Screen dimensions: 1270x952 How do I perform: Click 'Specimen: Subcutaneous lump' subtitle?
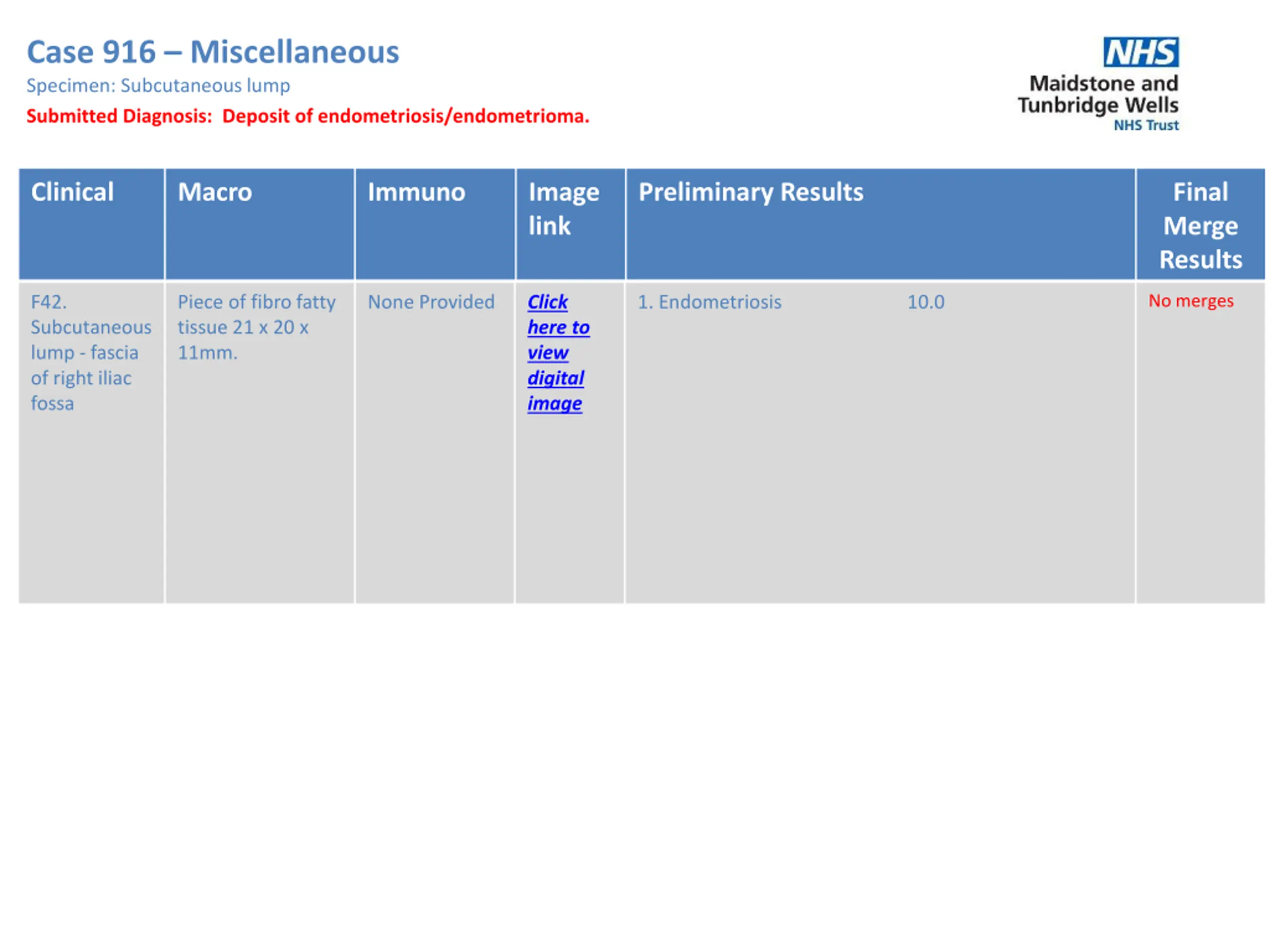(x=158, y=85)
